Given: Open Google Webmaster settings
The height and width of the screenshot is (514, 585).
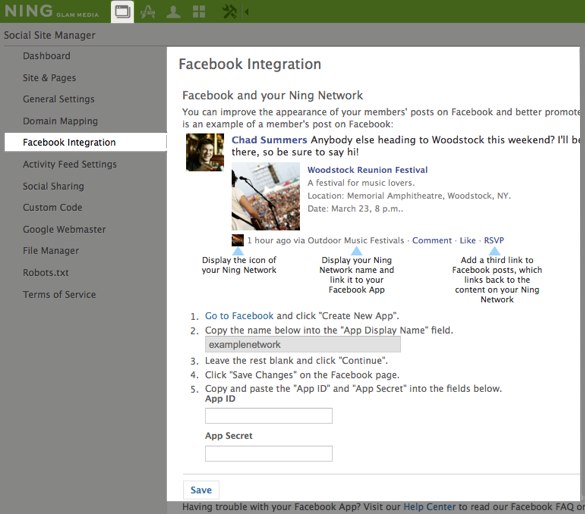Looking at the screenshot, I should click(x=64, y=229).
